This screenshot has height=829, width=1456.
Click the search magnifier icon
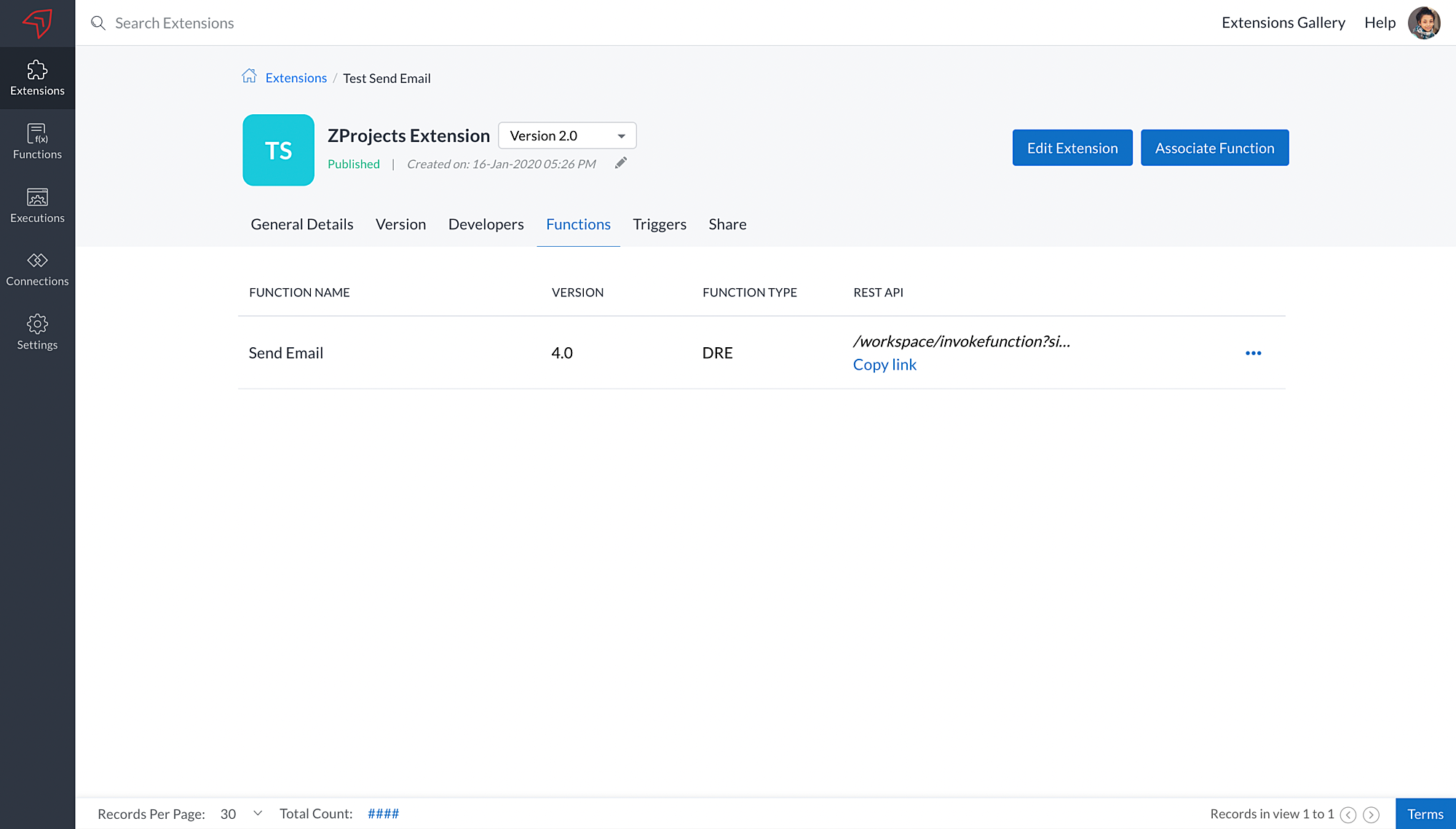[98, 23]
